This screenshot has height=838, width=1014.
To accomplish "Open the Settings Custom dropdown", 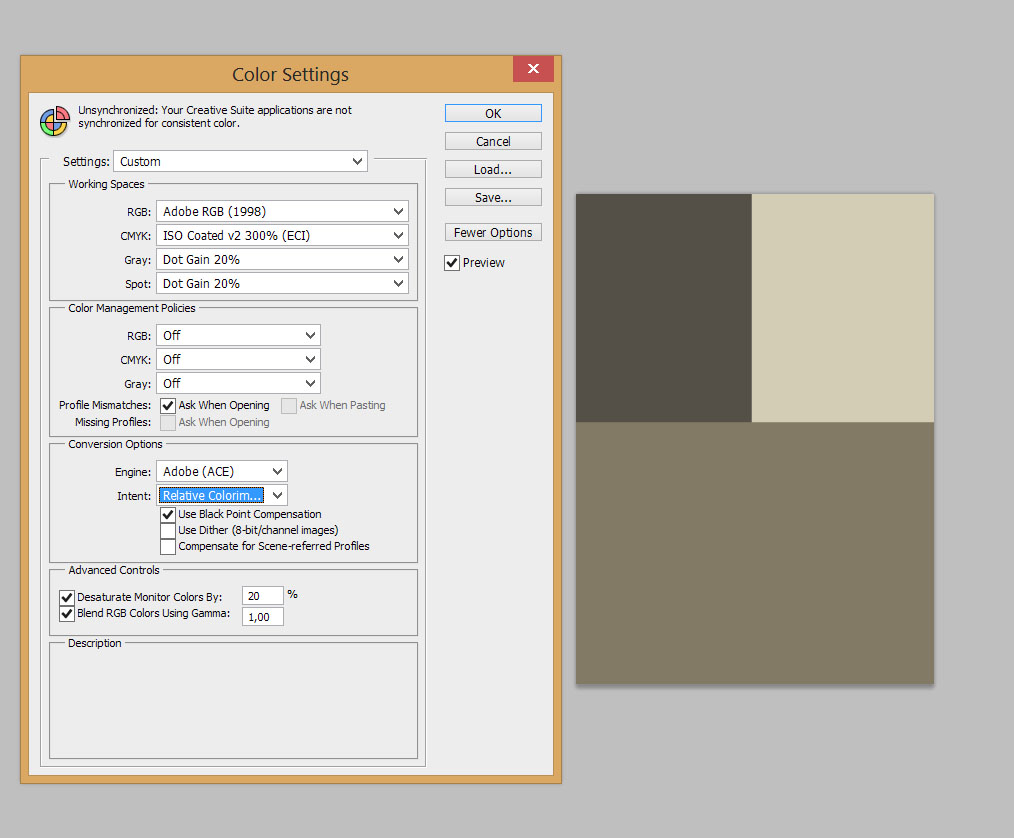I will click(x=240, y=161).
